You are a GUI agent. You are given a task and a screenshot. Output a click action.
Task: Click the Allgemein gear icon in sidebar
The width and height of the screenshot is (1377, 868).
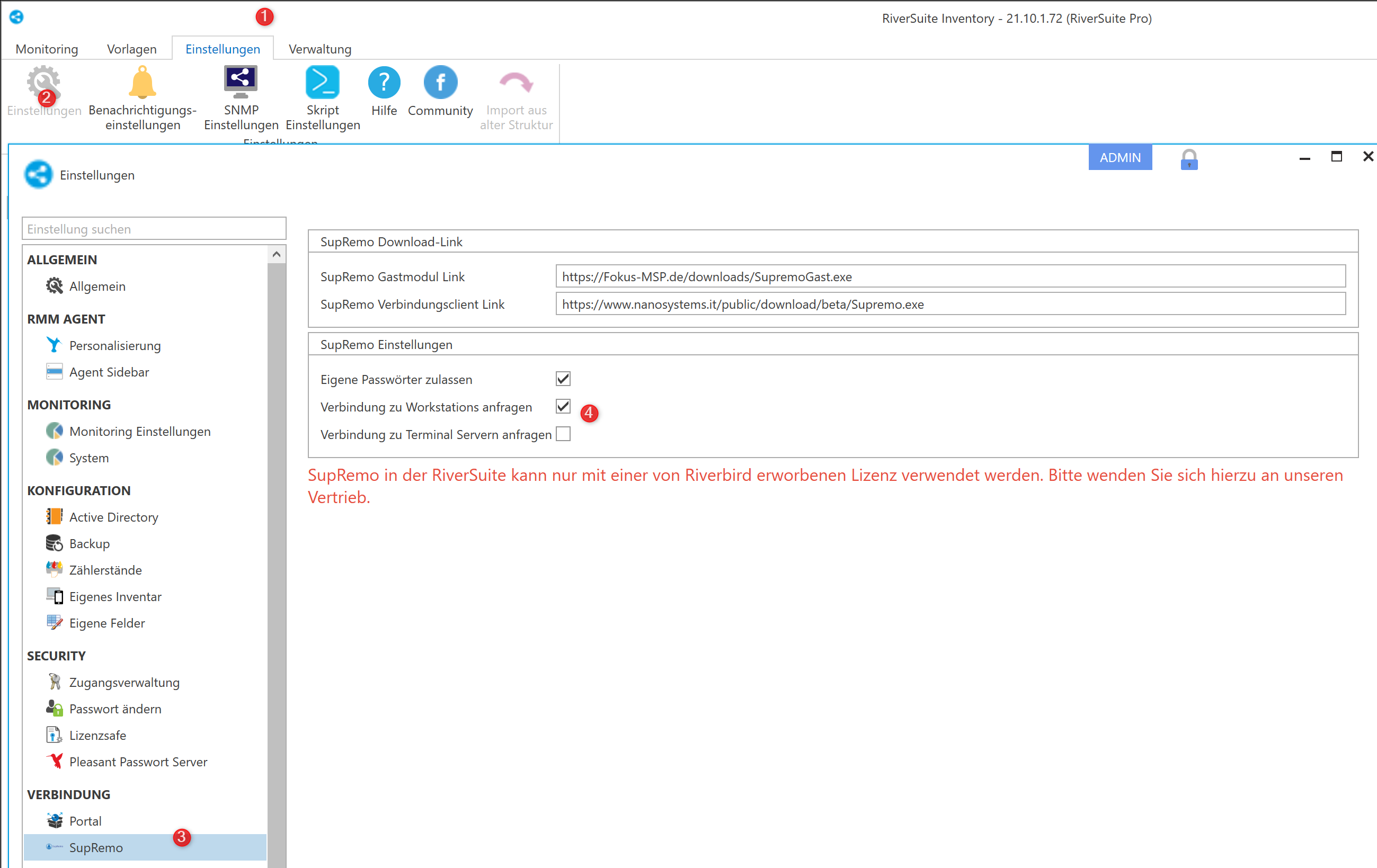(x=55, y=285)
